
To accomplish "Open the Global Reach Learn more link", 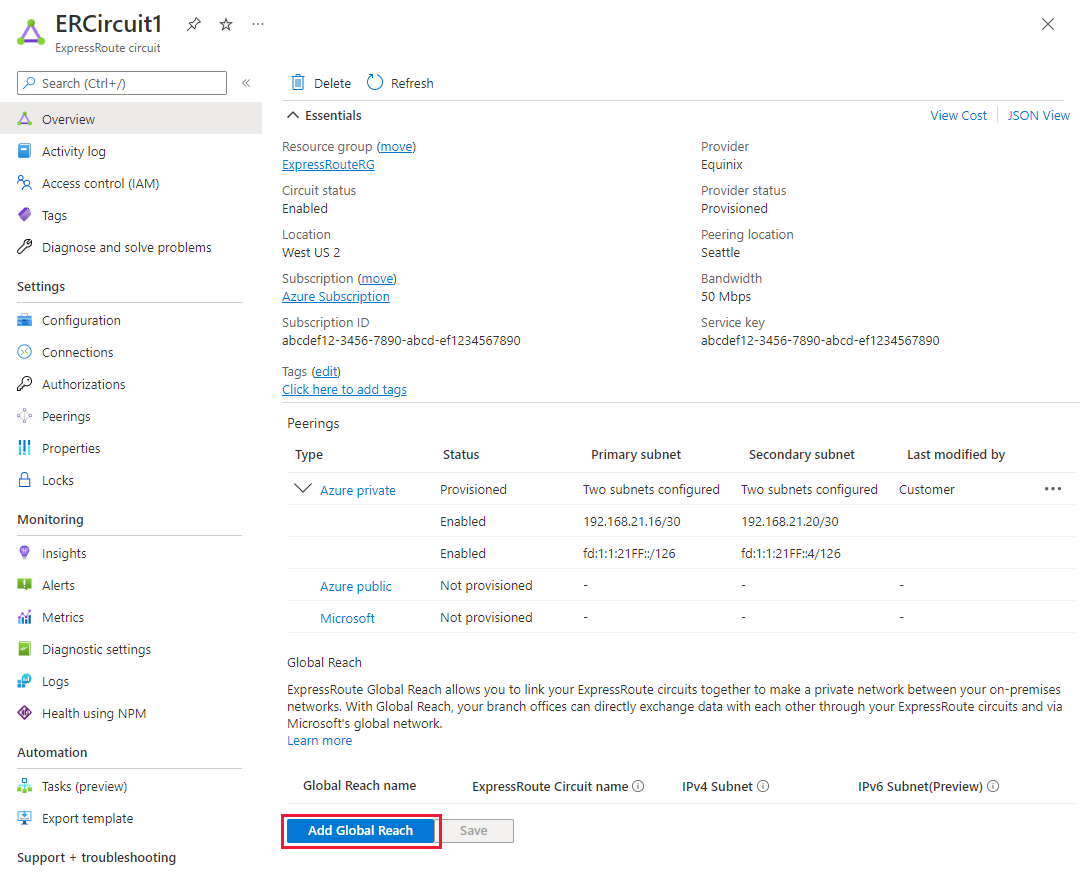I will pos(319,740).
